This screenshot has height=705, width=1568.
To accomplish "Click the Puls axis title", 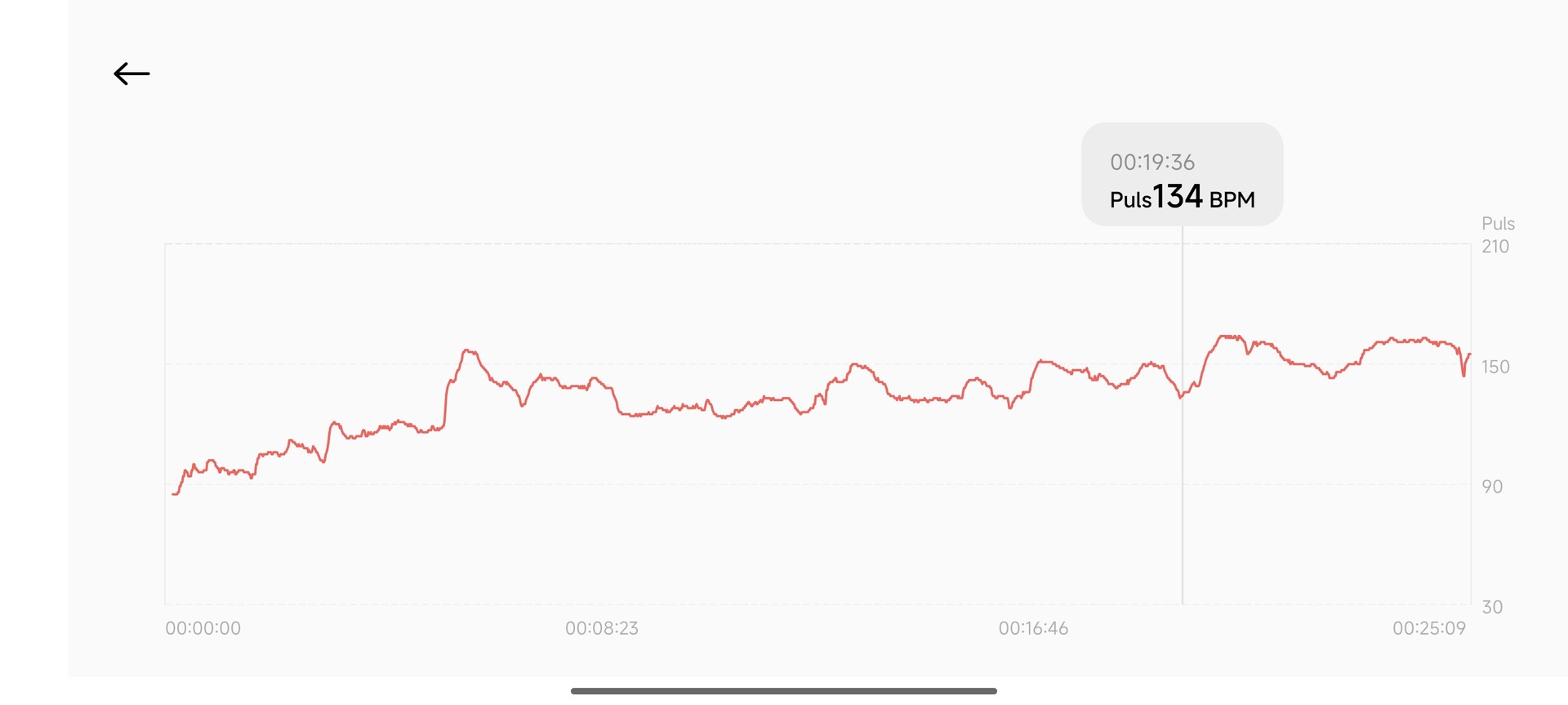I will (1498, 224).
